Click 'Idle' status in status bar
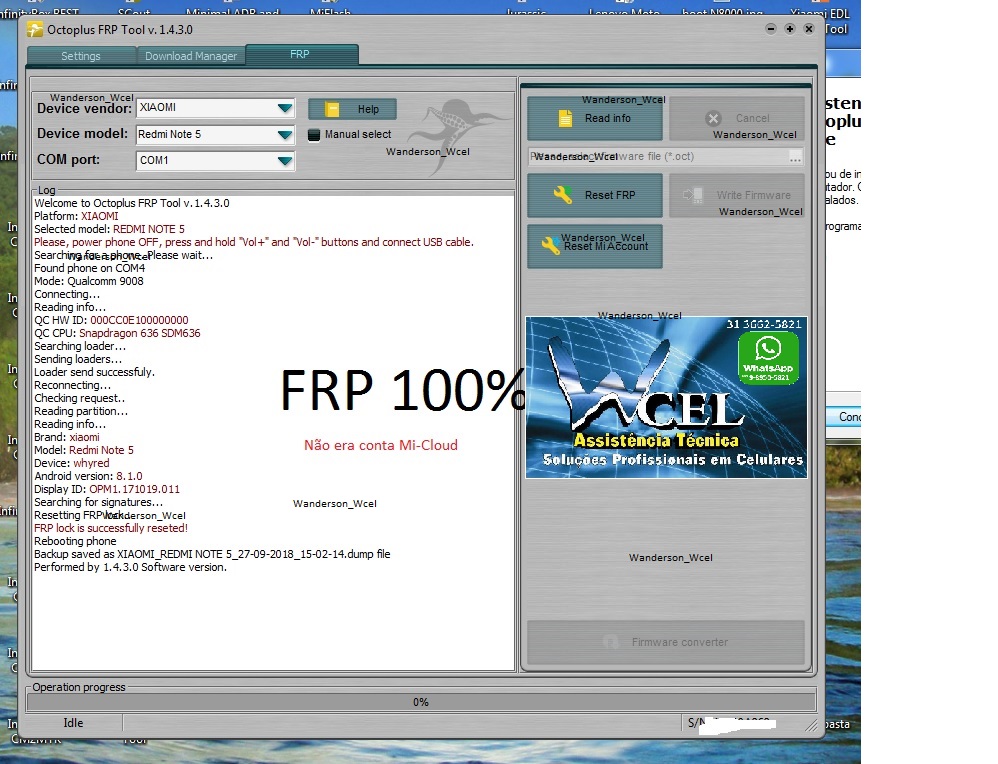Screen dimensions: 998x764 [x=73, y=723]
